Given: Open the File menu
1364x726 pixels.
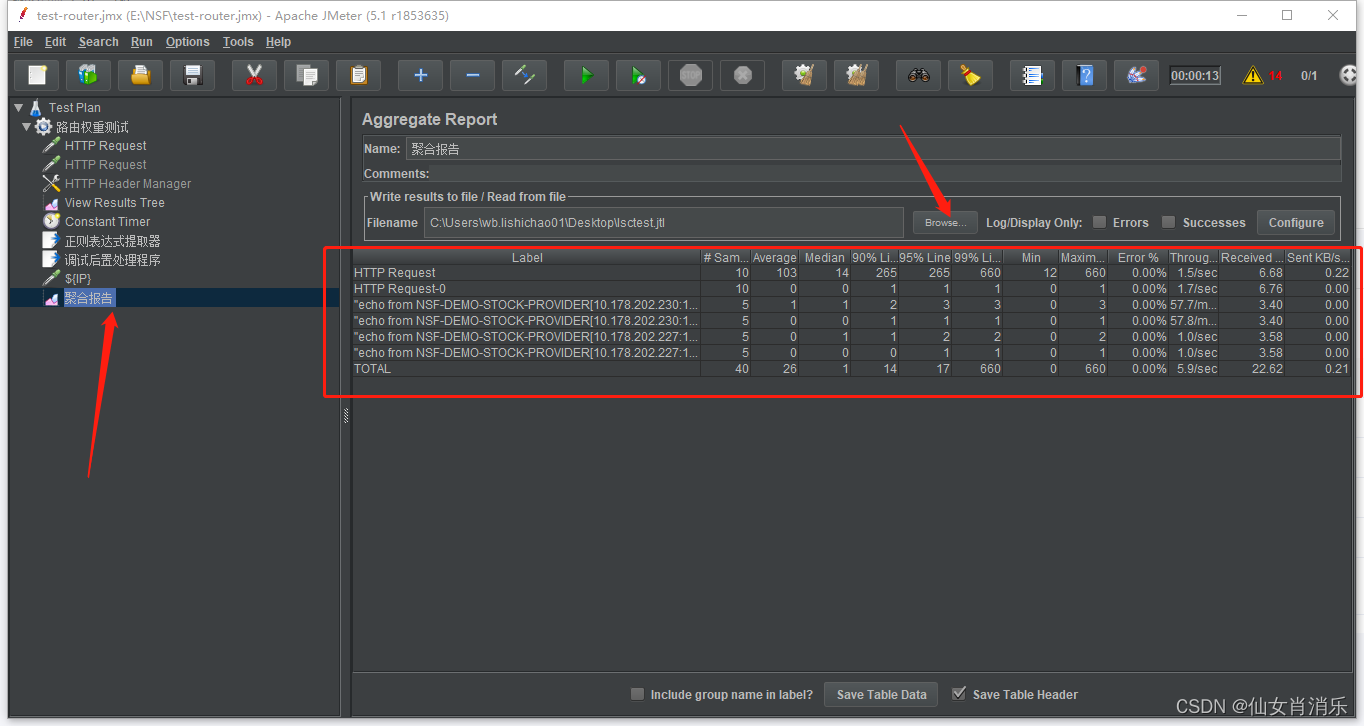Looking at the screenshot, I should point(23,42).
